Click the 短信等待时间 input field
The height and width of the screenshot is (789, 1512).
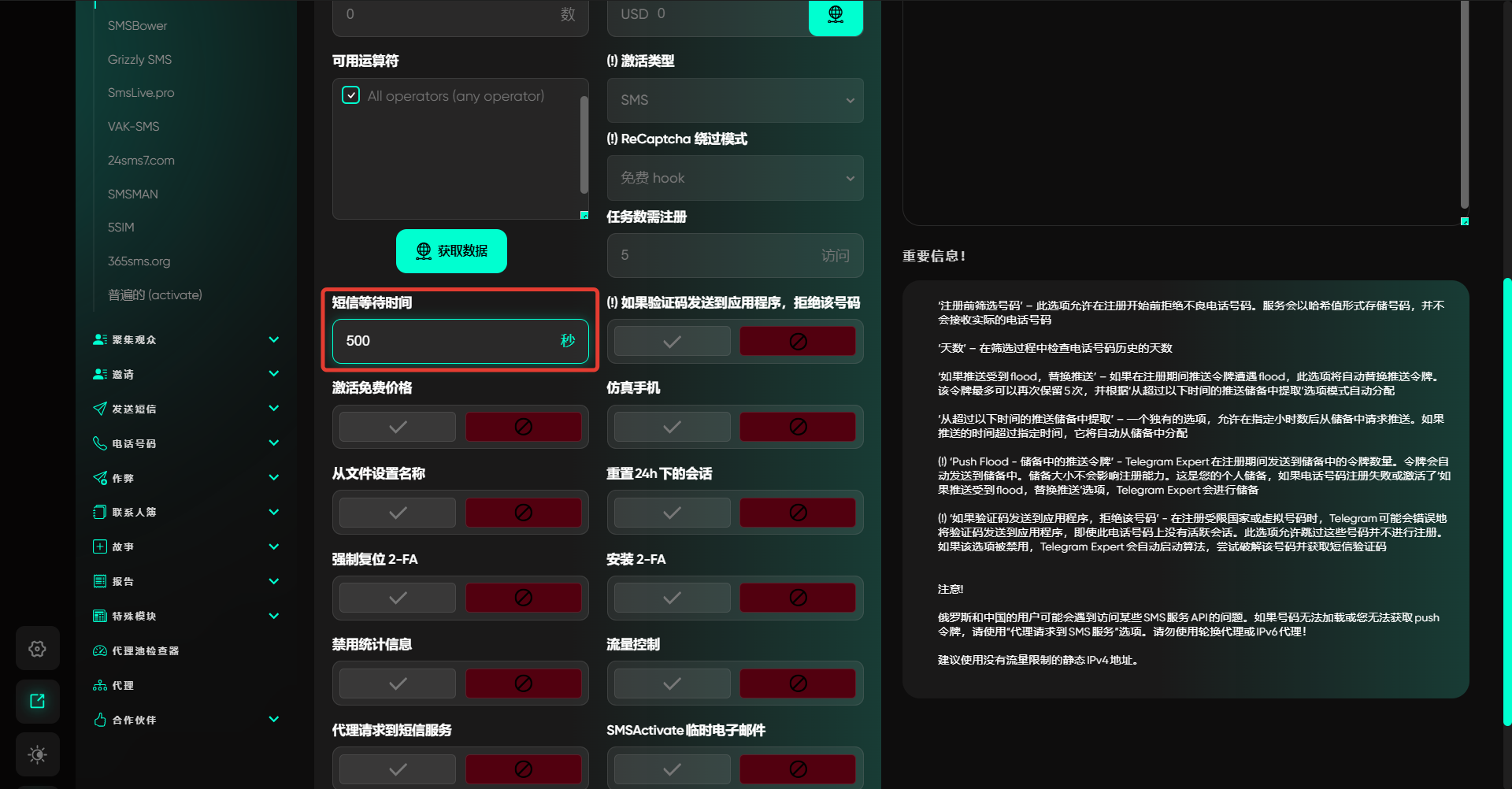coord(449,341)
